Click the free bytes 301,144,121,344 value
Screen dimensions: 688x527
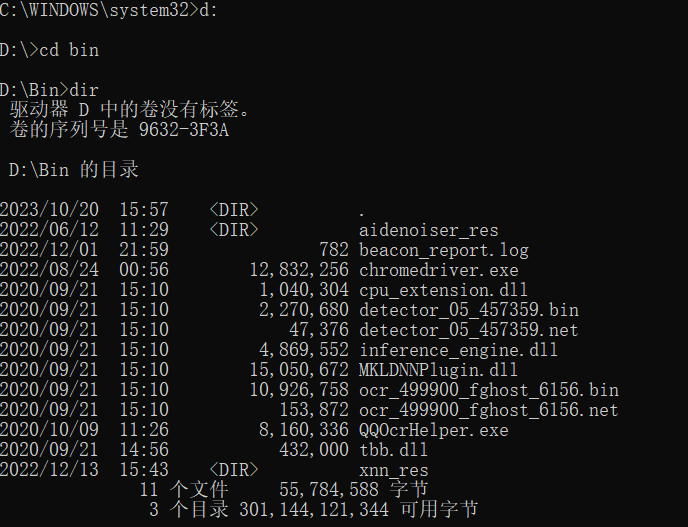(x=314, y=510)
